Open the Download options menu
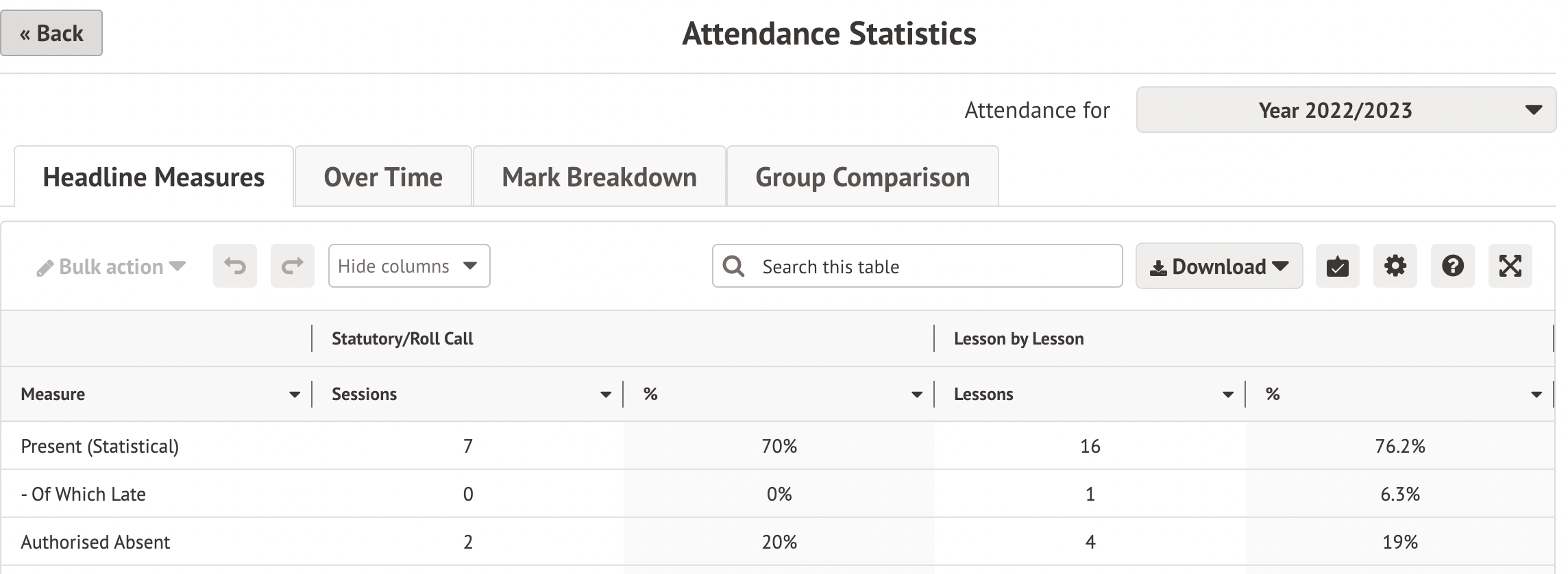1568x574 pixels. [1218, 266]
